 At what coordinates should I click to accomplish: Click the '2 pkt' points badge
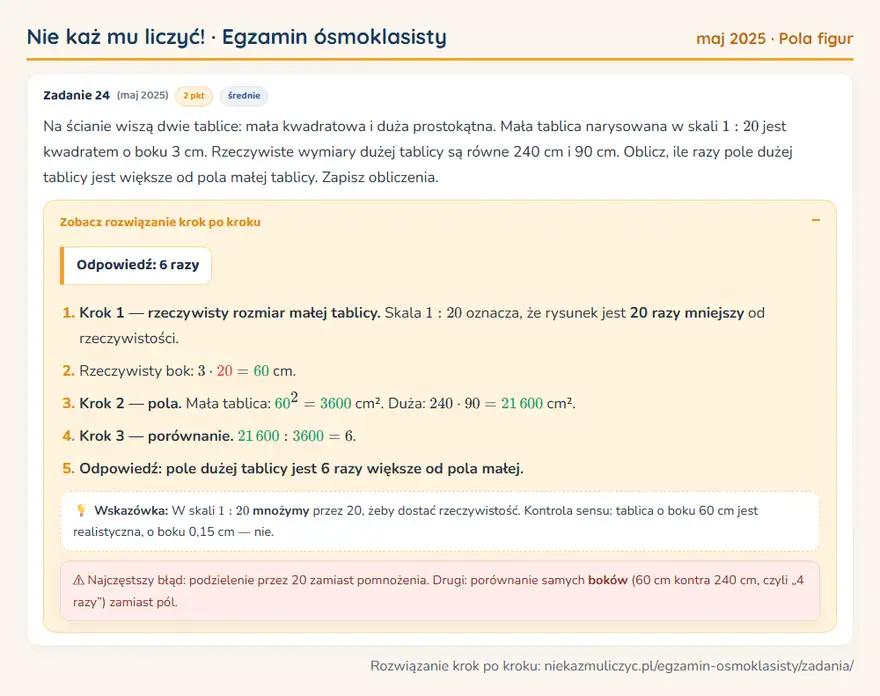tap(194, 95)
